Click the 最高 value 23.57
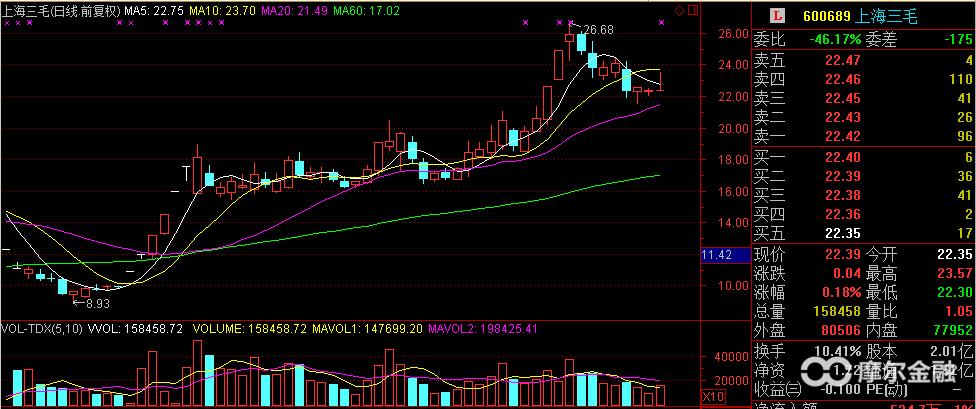976x409 pixels. pyautogui.click(x=954, y=273)
